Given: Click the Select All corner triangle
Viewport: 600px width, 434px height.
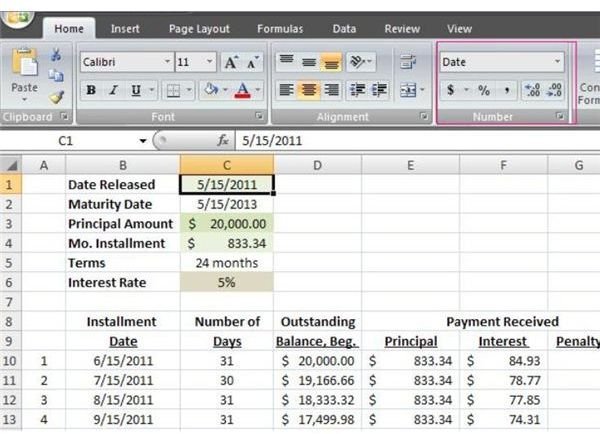Looking at the screenshot, I should [11, 165].
